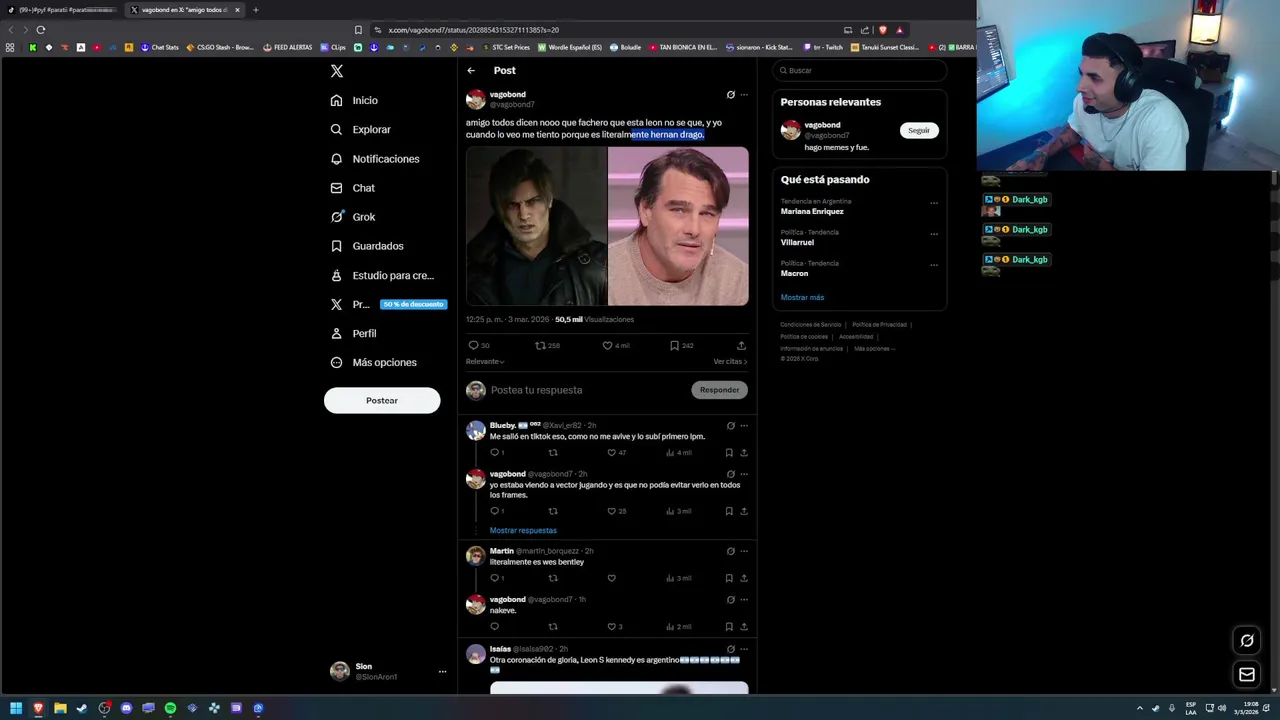Image resolution: width=1280 pixels, height=720 pixels.
Task: Open a new browser tab
Action: [x=255, y=10]
